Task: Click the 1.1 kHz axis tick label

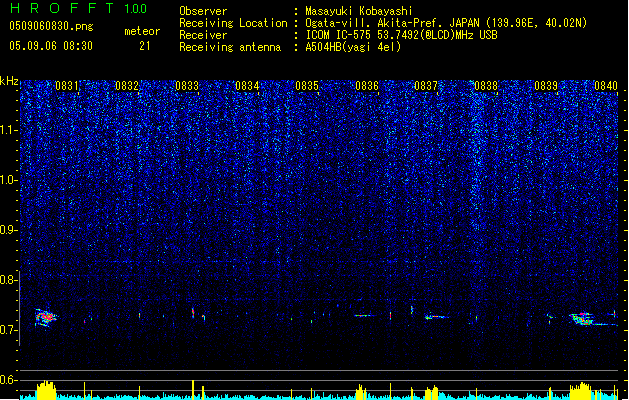Action: 9,130
